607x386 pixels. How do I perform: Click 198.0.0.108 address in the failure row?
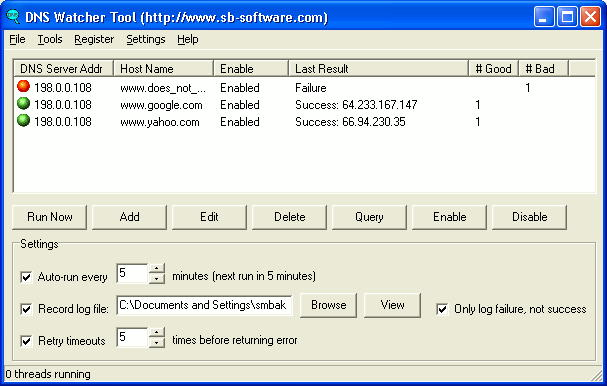[63, 88]
